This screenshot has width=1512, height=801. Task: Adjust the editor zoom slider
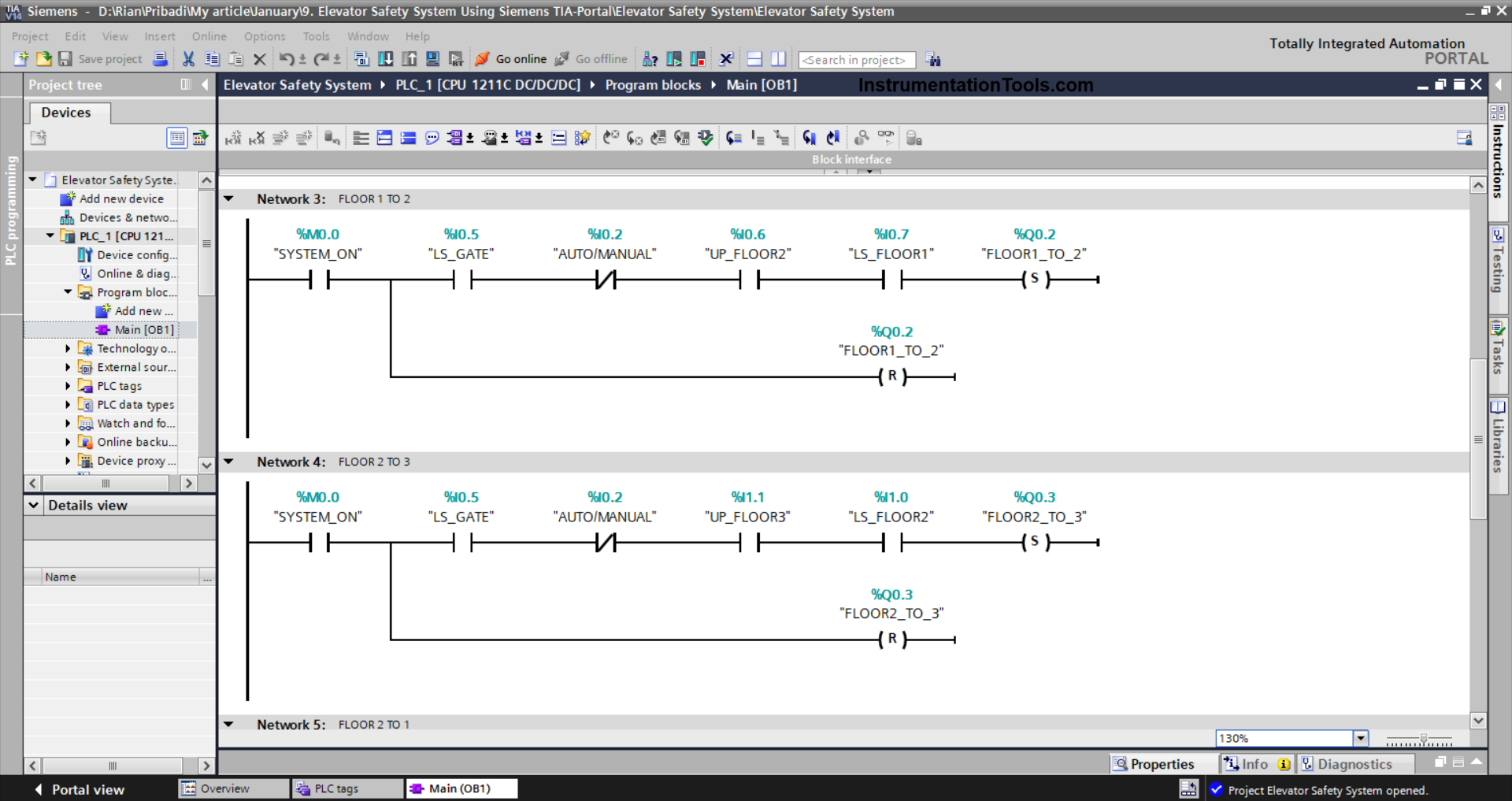[x=1423, y=739]
